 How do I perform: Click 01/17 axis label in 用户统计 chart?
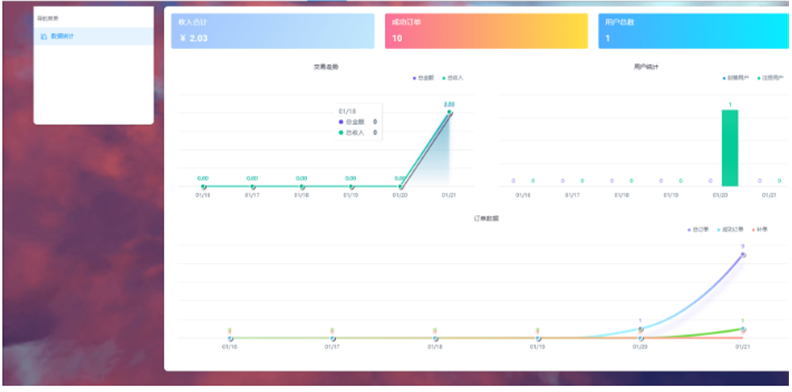[572, 195]
